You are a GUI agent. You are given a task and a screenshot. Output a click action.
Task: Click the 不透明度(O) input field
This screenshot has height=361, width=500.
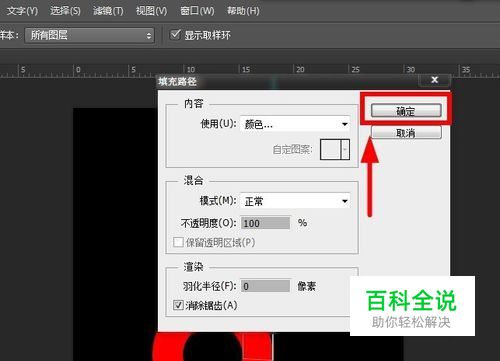pos(265,223)
